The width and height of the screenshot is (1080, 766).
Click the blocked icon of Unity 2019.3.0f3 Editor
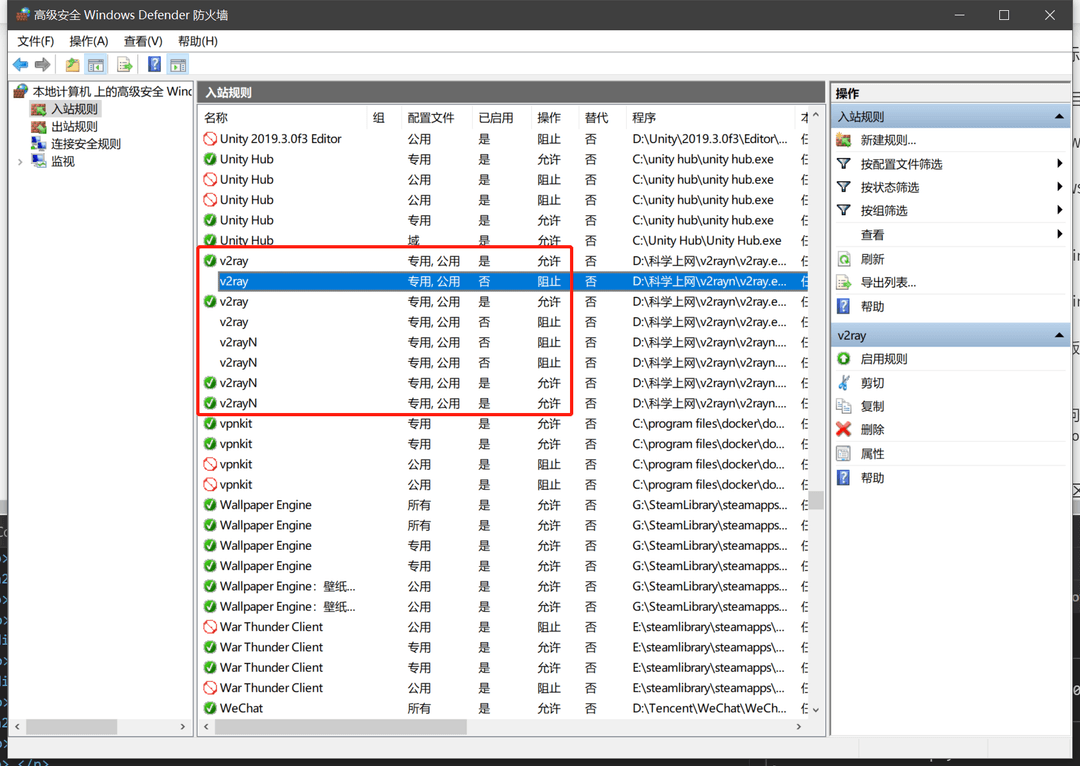(210, 139)
